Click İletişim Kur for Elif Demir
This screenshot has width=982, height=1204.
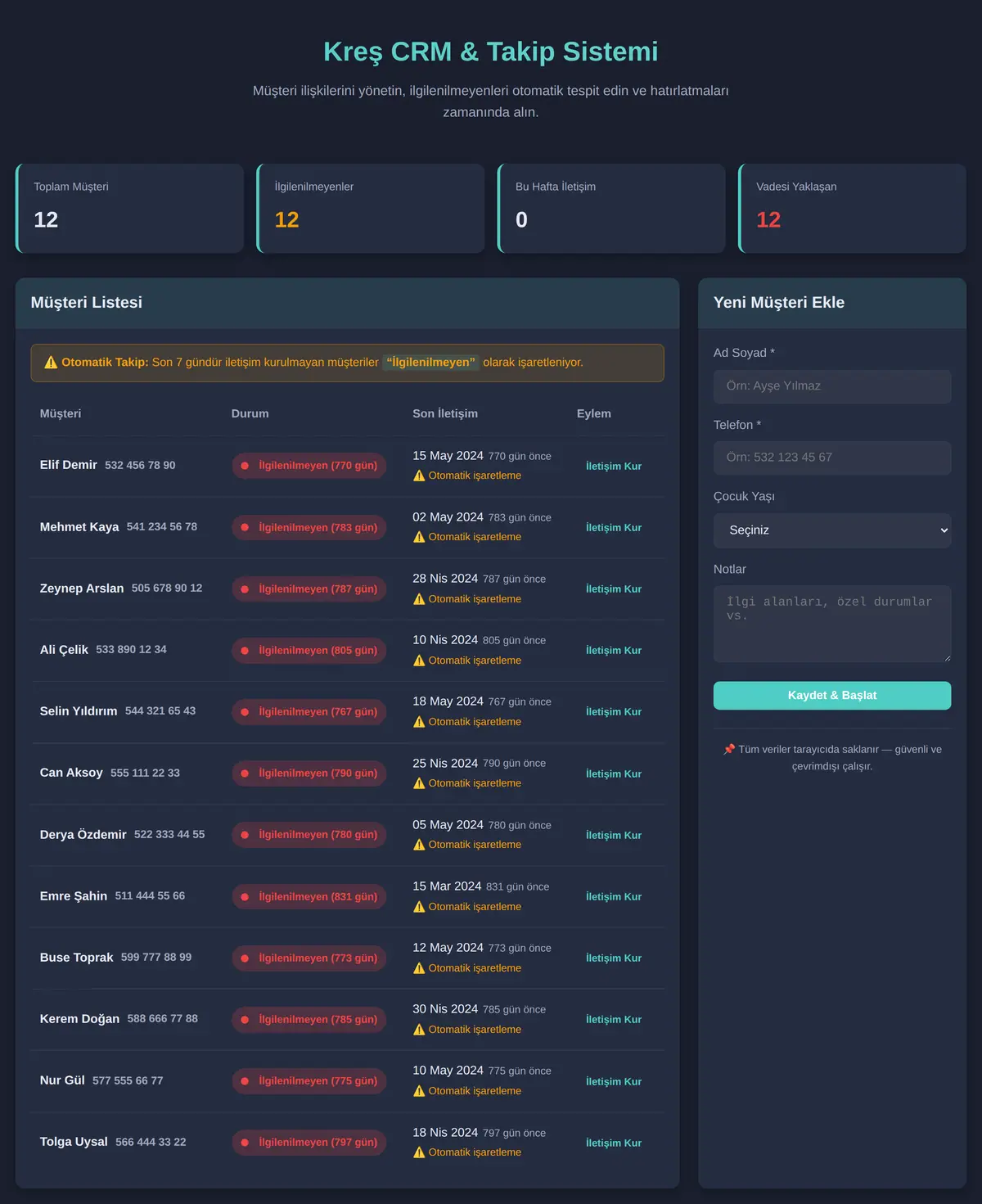[x=614, y=467]
